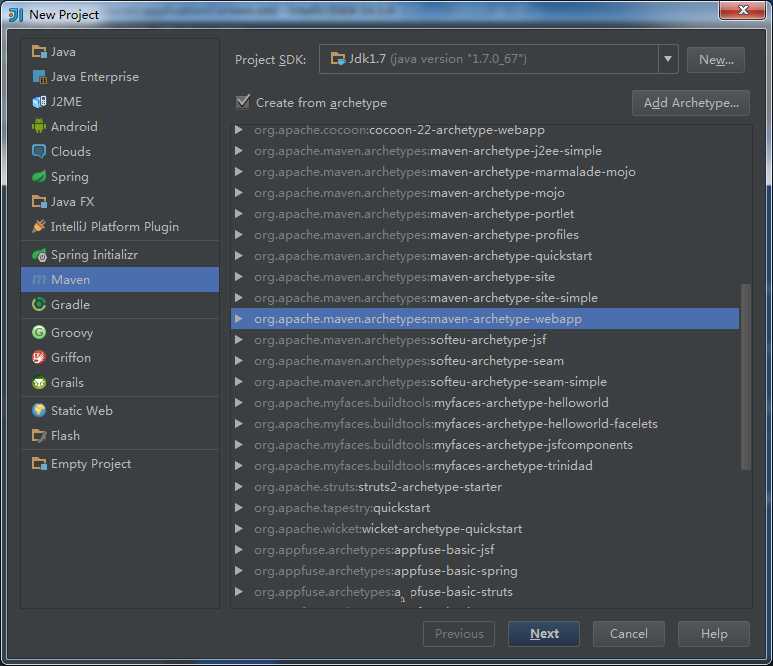Image resolution: width=773 pixels, height=666 pixels.
Task: Select Java Enterprise project category
Action: click(120, 76)
